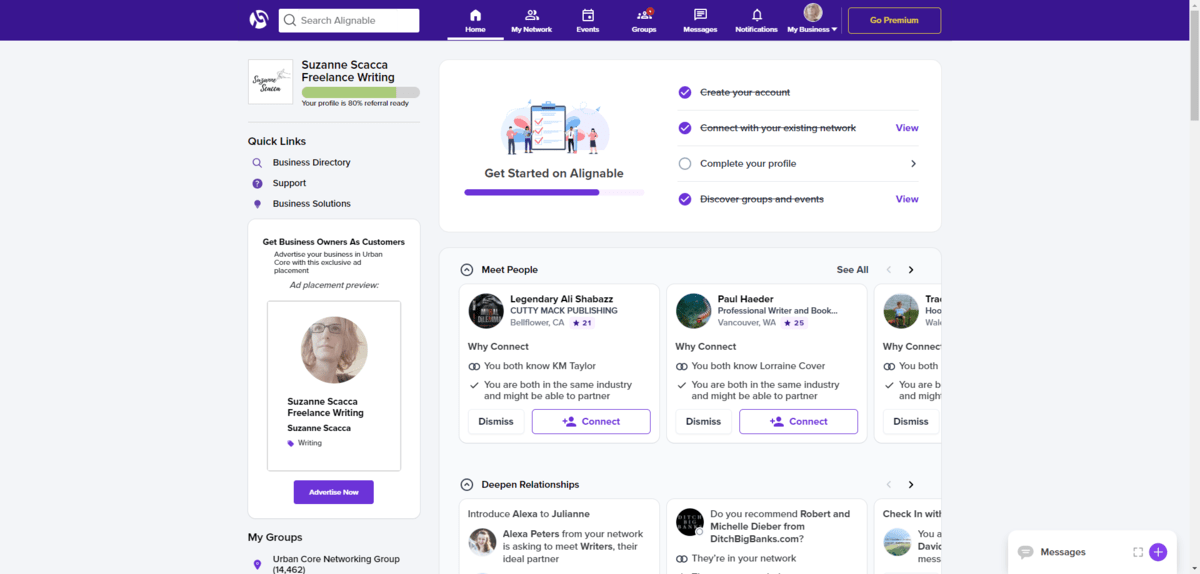Click the Create your account checkmark
The image size is (1200, 574).
pyautogui.click(x=685, y=92)
